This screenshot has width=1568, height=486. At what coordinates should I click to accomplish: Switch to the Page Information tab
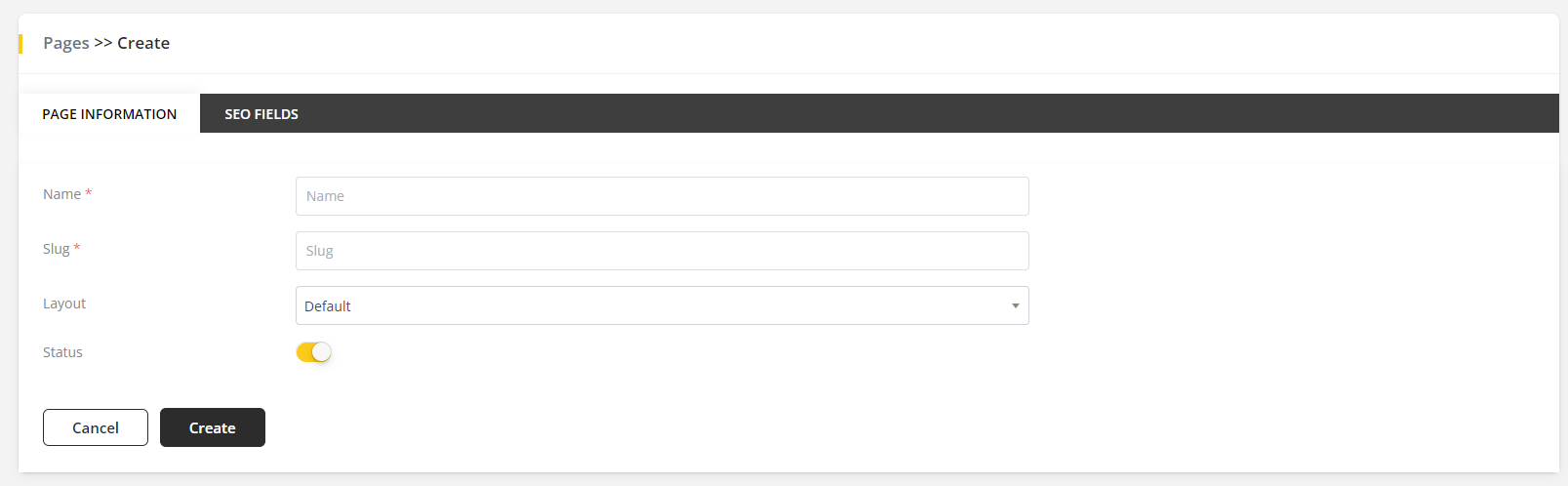(109, 114)
